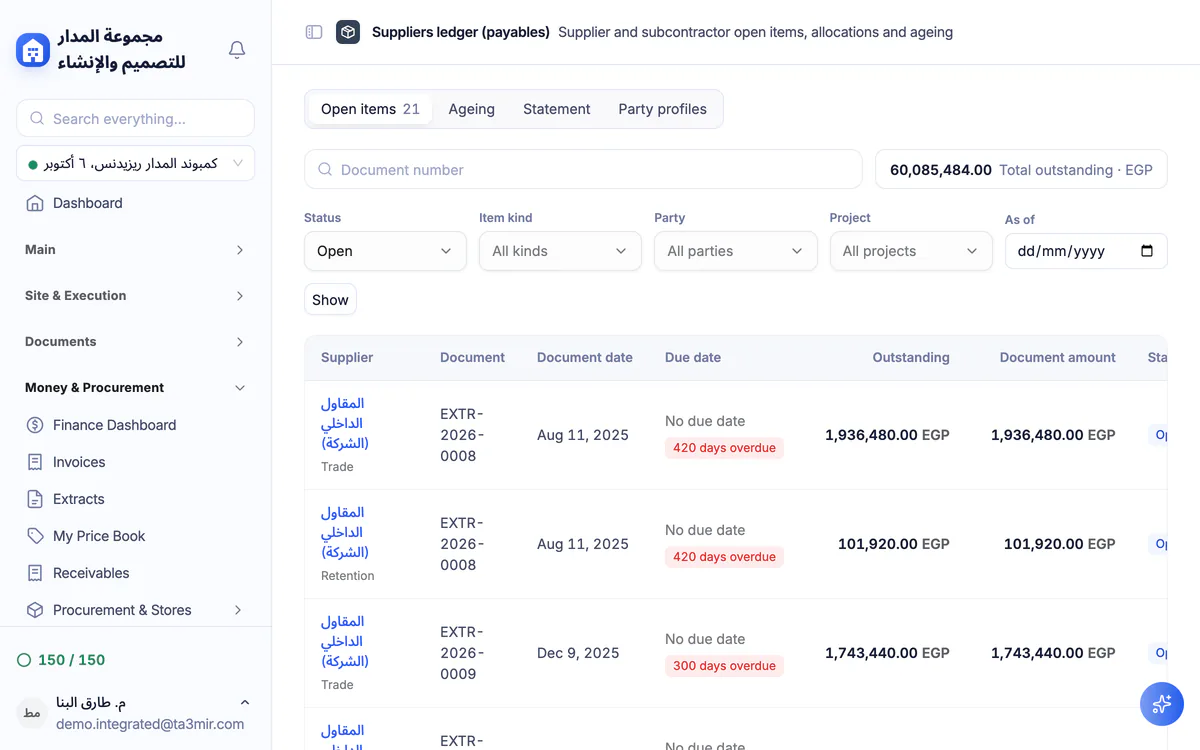Click the 300 days overdue badge
This screenshot has width=1200, height=750.
pos(724,666)
